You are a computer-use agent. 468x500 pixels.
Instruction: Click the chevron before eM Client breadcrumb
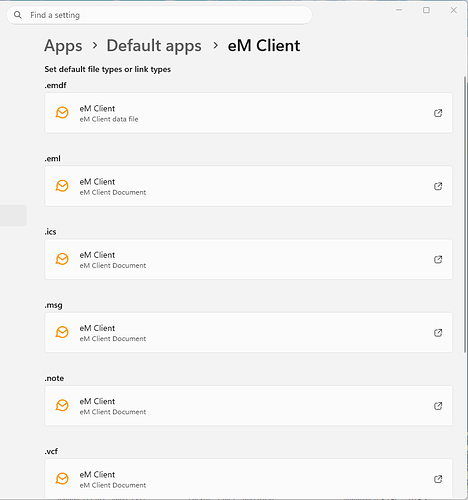tap(215, 45)
